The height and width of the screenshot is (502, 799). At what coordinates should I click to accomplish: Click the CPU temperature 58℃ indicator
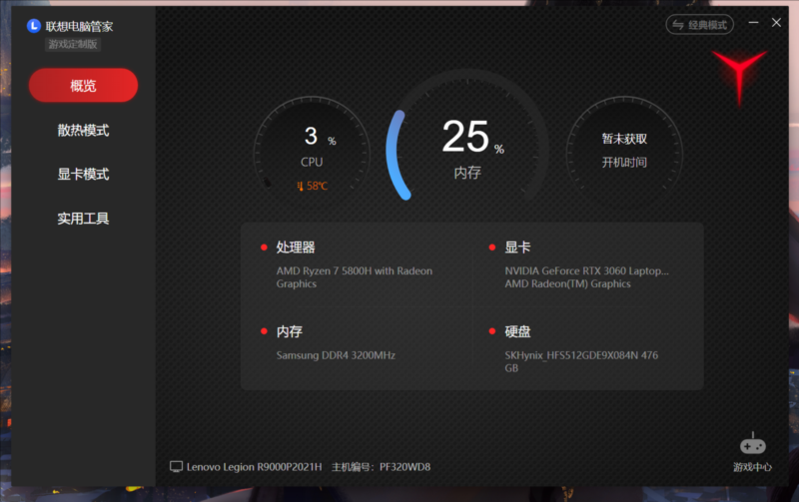pos(312,186)
